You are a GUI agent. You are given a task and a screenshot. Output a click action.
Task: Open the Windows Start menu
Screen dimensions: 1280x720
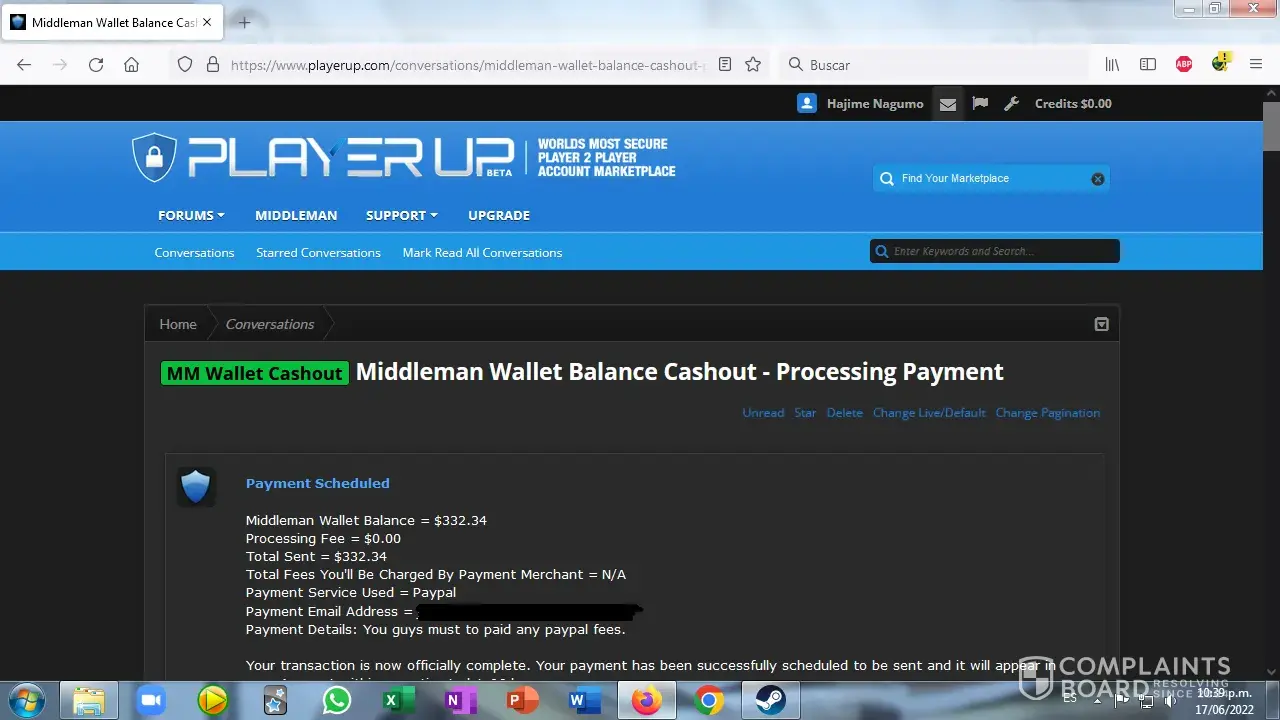[27, 700]
